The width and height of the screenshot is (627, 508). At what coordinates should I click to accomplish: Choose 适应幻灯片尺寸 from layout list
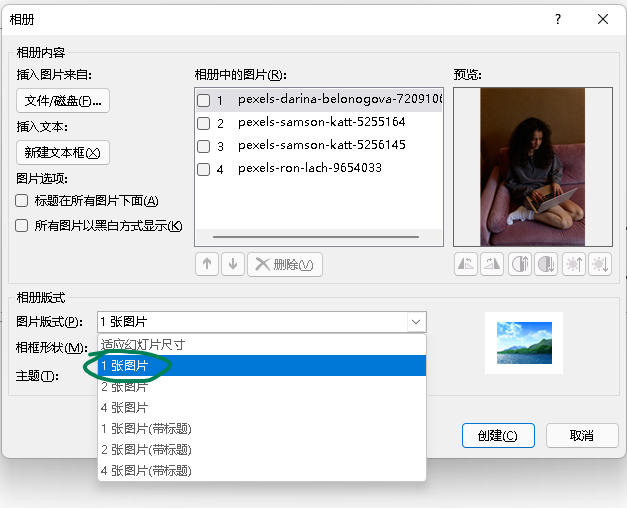pos(262,344)
